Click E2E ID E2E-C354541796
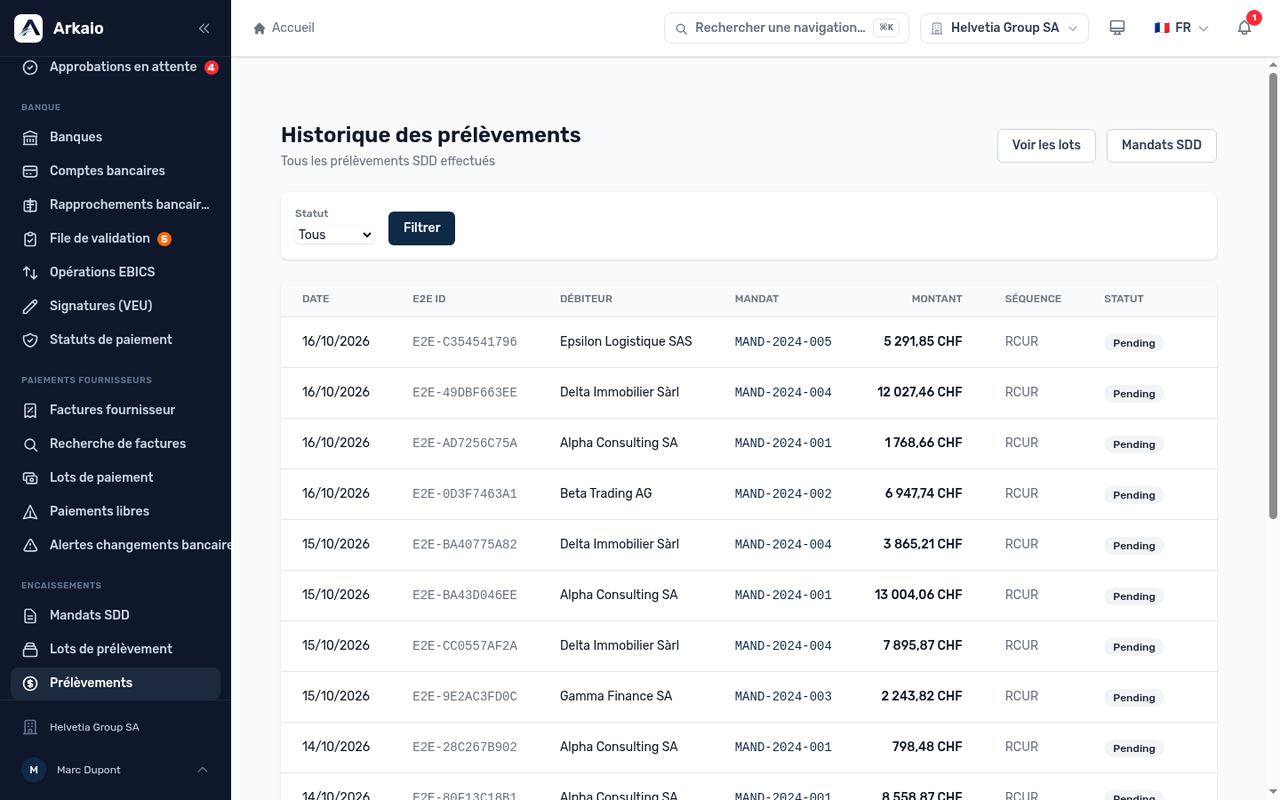The width and height of the screenshot is (1280, 800). [465, 342]
